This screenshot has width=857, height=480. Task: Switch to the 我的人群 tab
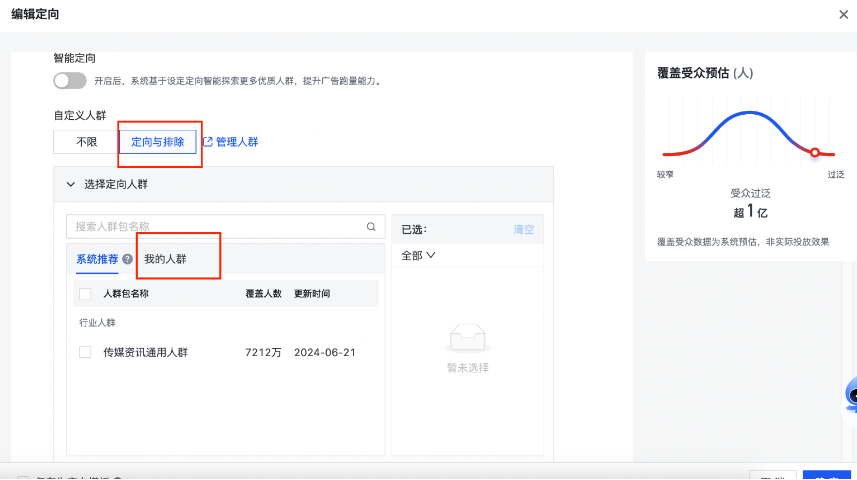tap(165, 259)
